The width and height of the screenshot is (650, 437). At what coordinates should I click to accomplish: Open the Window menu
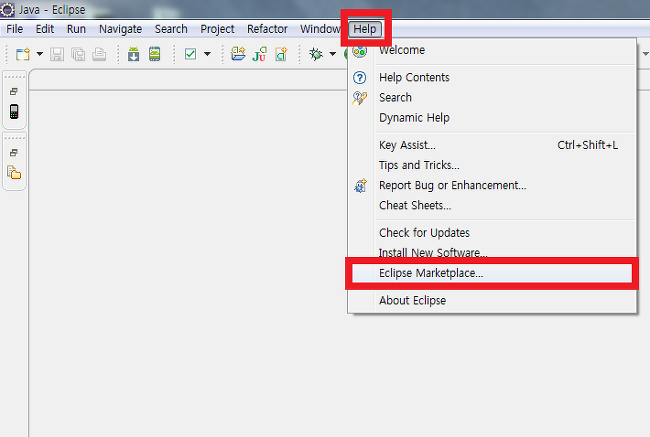click(x=320, y=29)
